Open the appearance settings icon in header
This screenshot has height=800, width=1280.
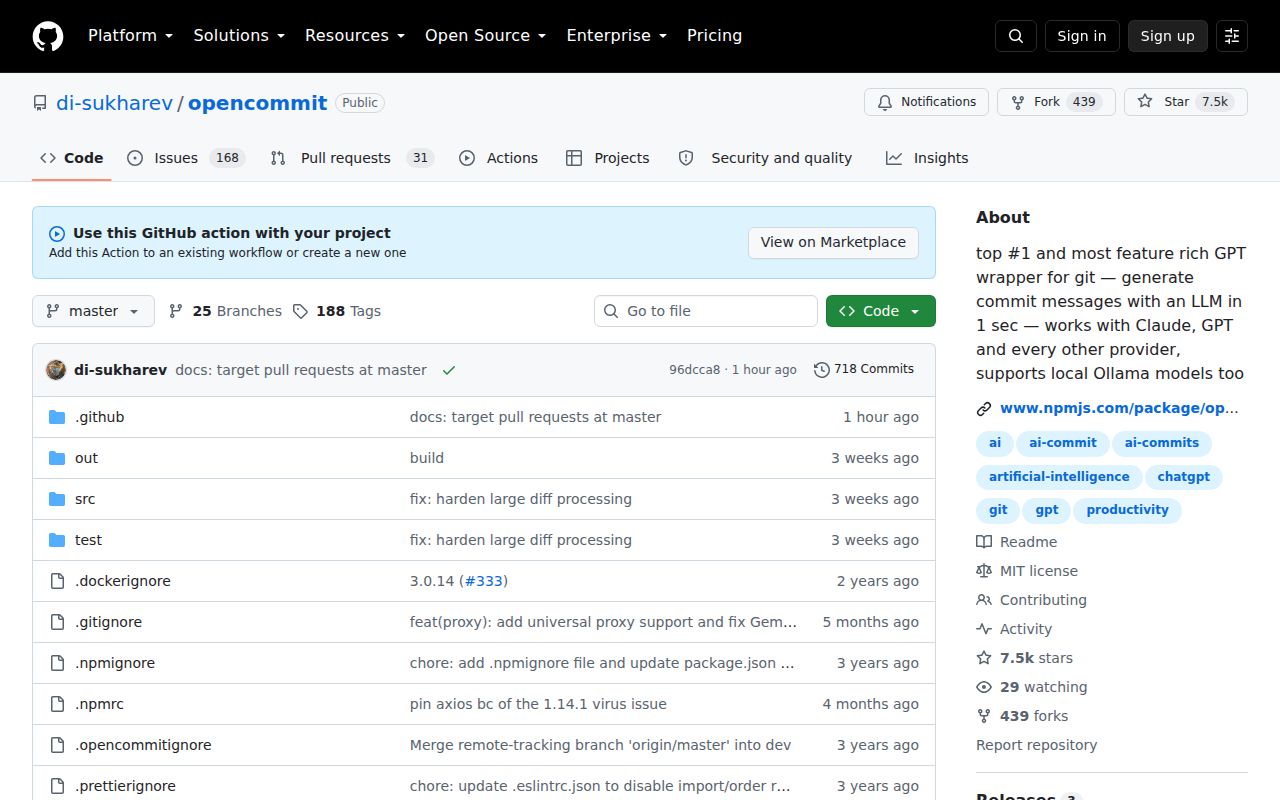point(1232,36)
